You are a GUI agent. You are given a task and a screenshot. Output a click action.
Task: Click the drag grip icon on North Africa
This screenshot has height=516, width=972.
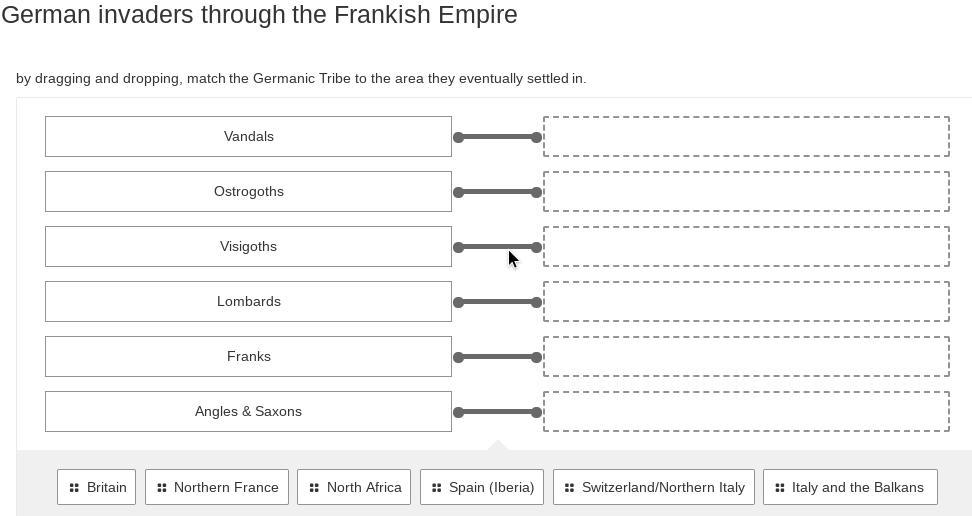(x=314, y=488)
